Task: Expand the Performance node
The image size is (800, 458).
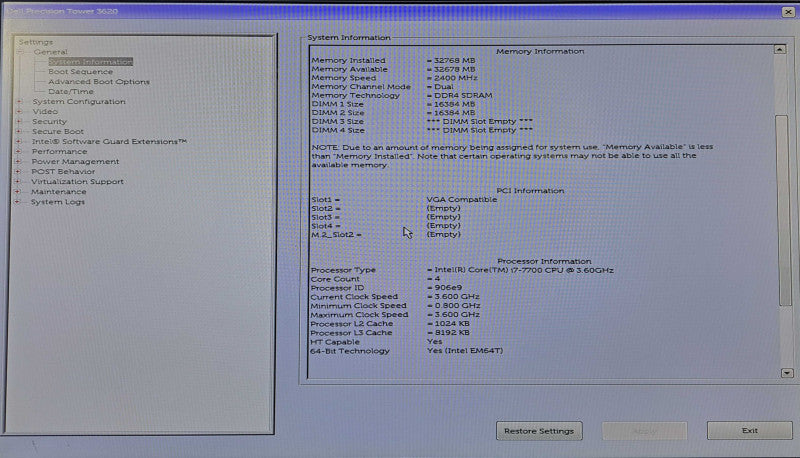Action: tap(18, 151)
